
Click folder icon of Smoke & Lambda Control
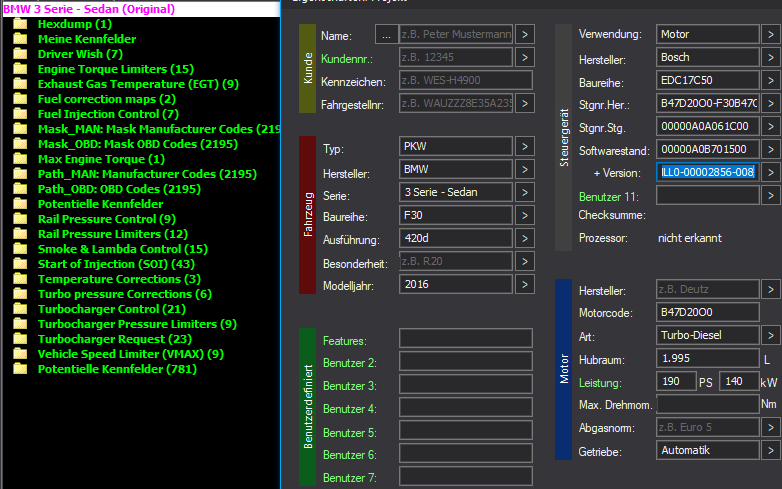[x=20, y=249]
